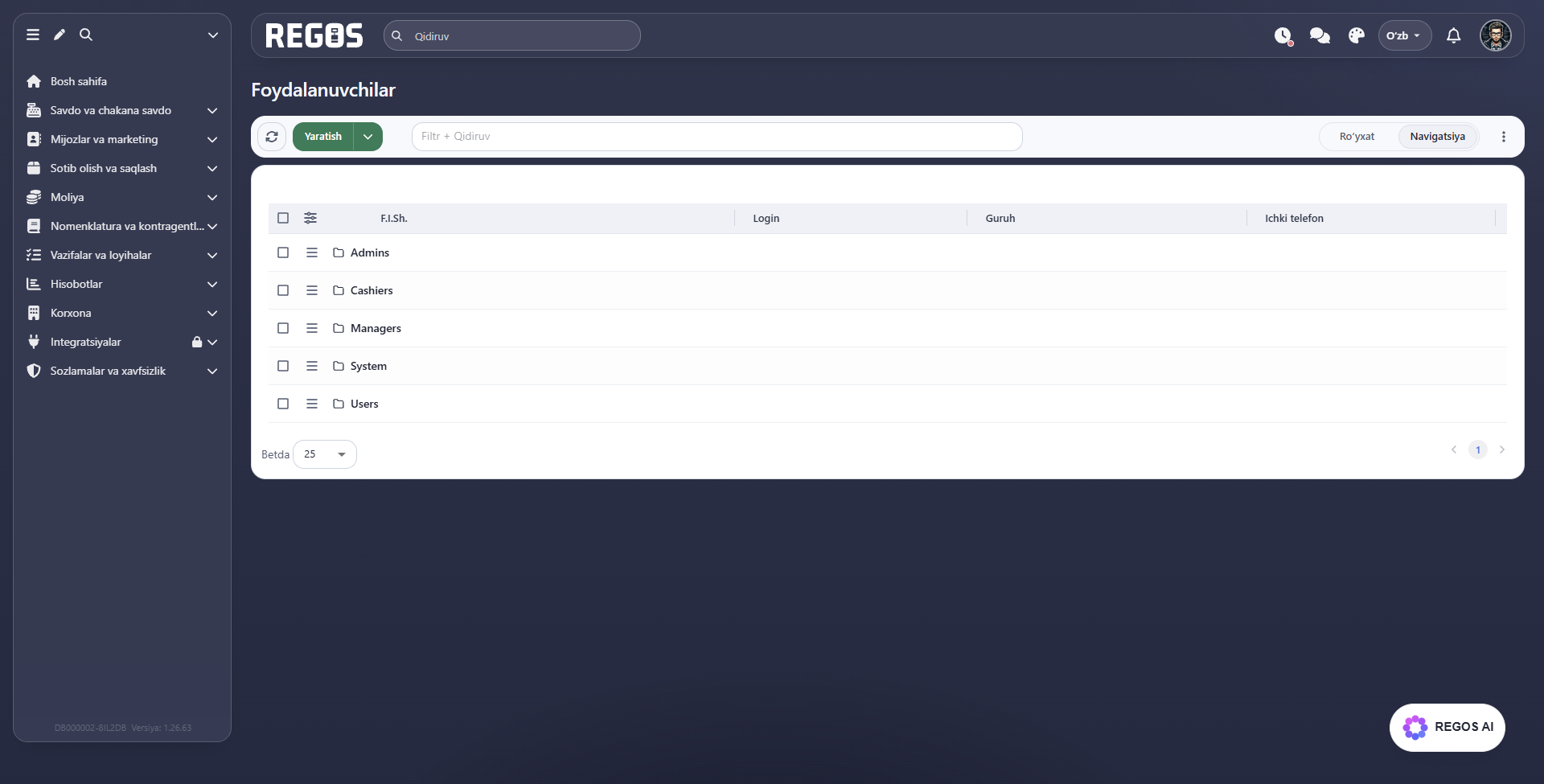
Task: Check the Users row checkbox
Action: point(283,404)
